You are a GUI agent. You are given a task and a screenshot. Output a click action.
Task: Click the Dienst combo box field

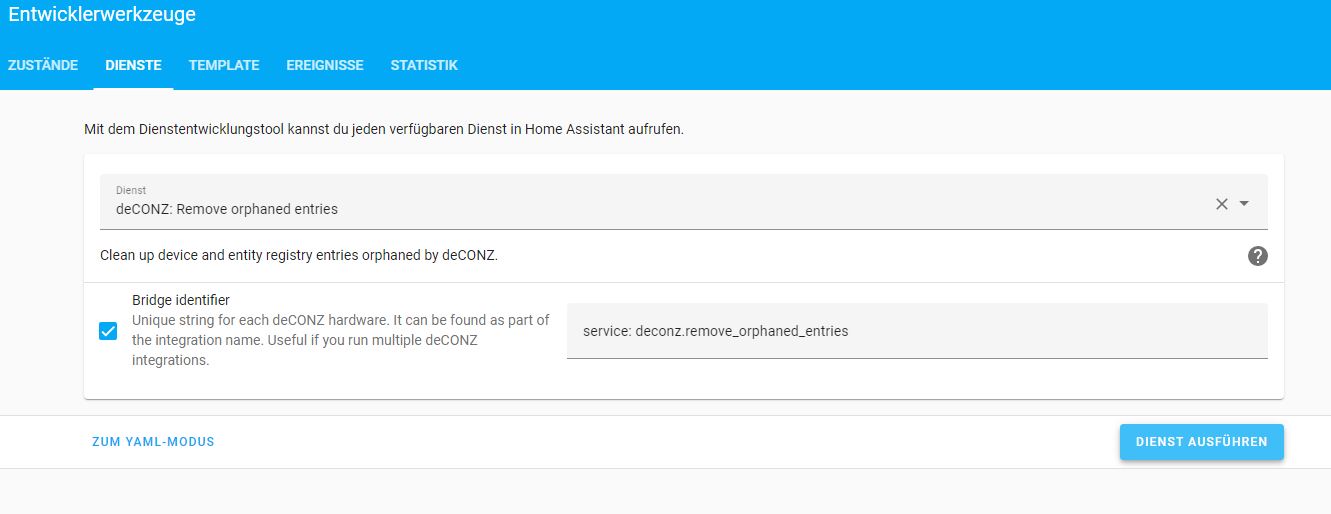[650, 203]
